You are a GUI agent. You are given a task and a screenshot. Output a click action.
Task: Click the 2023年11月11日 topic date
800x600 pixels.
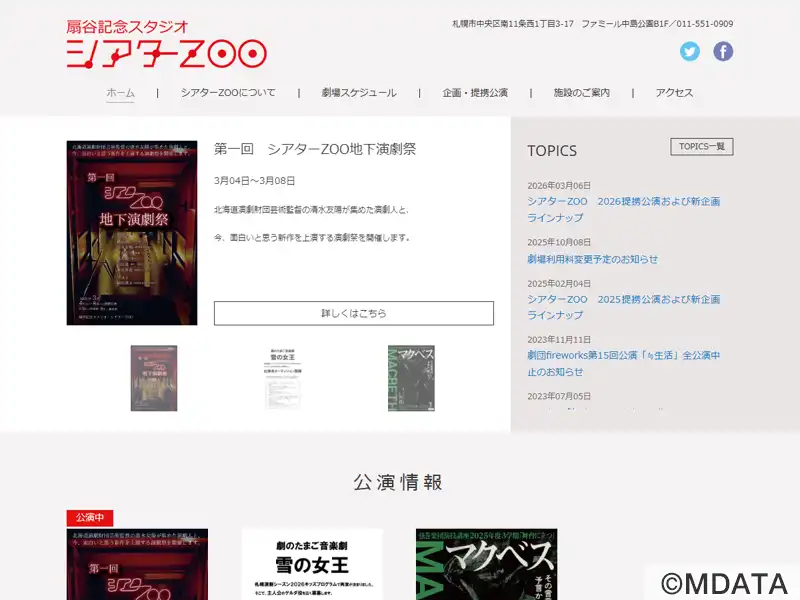coord(559,340)
